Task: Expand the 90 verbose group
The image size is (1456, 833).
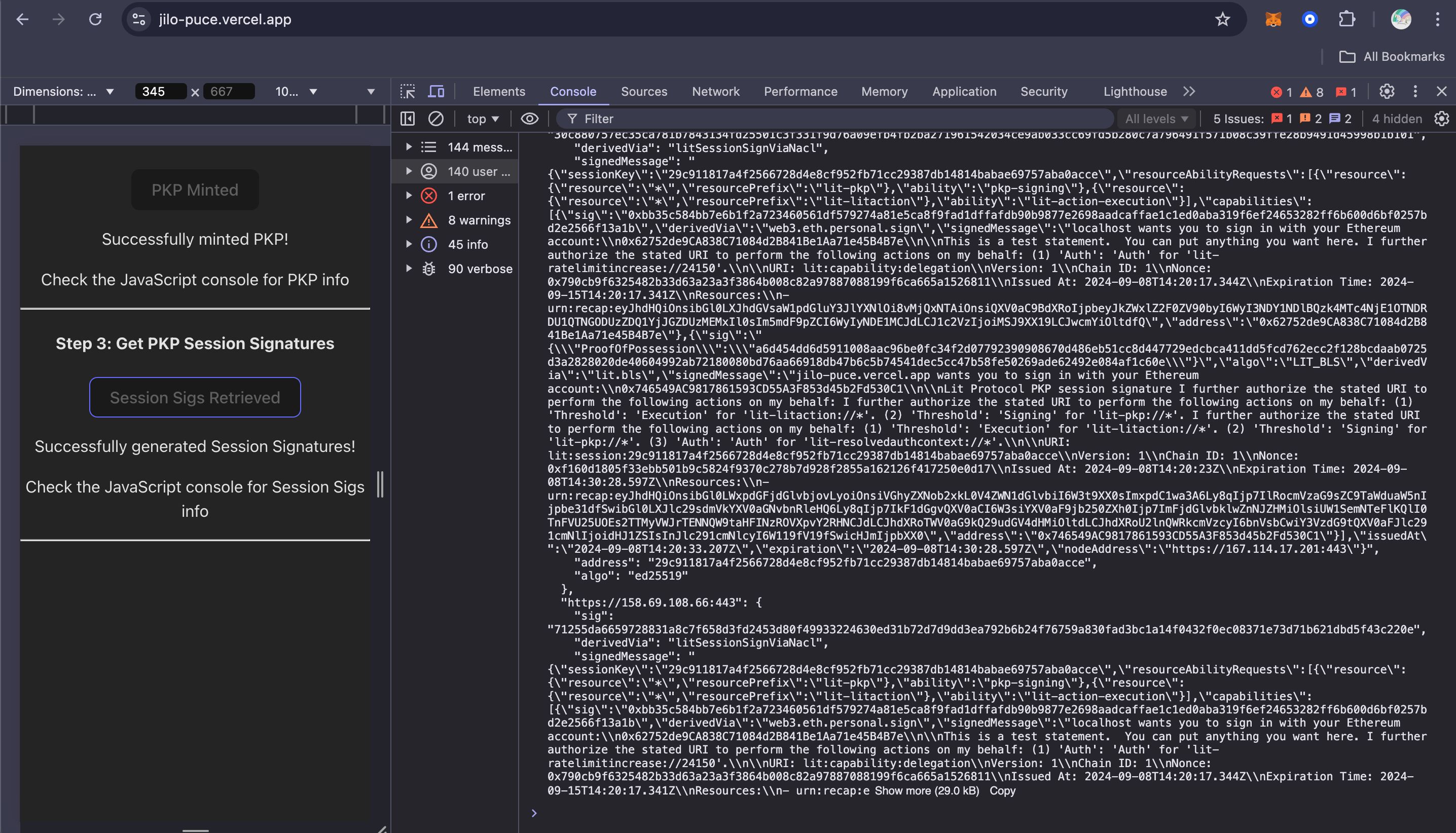Action: [x=409, y=269]
